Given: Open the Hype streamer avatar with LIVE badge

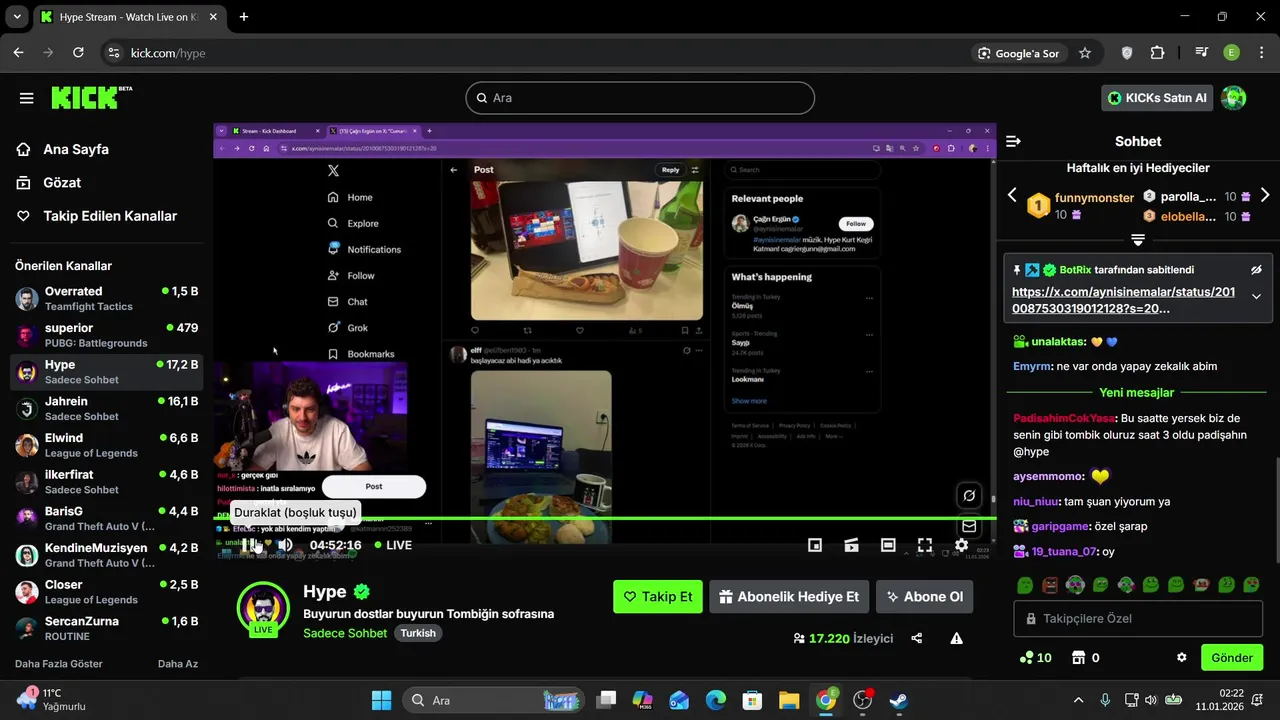Looking at the screenshot, I should [263, 608].
